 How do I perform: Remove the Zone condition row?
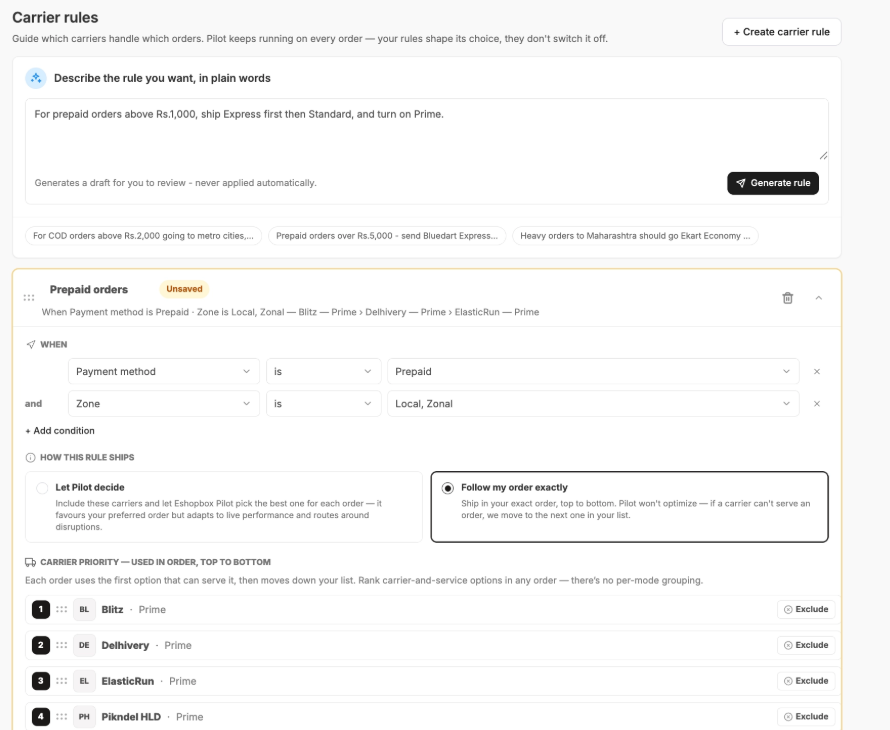coord(817,404)
